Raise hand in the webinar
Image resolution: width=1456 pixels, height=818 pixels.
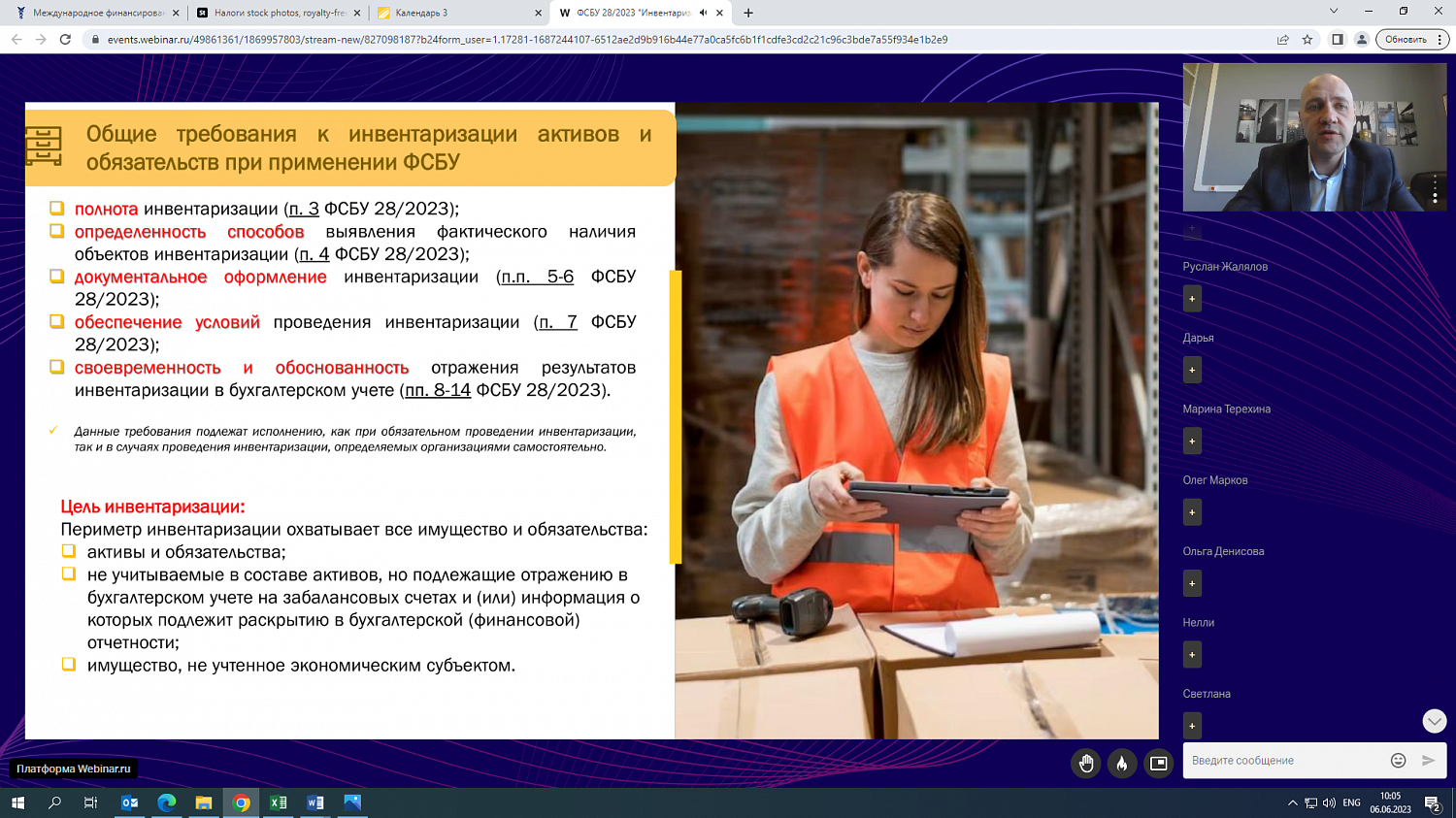pyautogui.click(x=1086, y=764)
